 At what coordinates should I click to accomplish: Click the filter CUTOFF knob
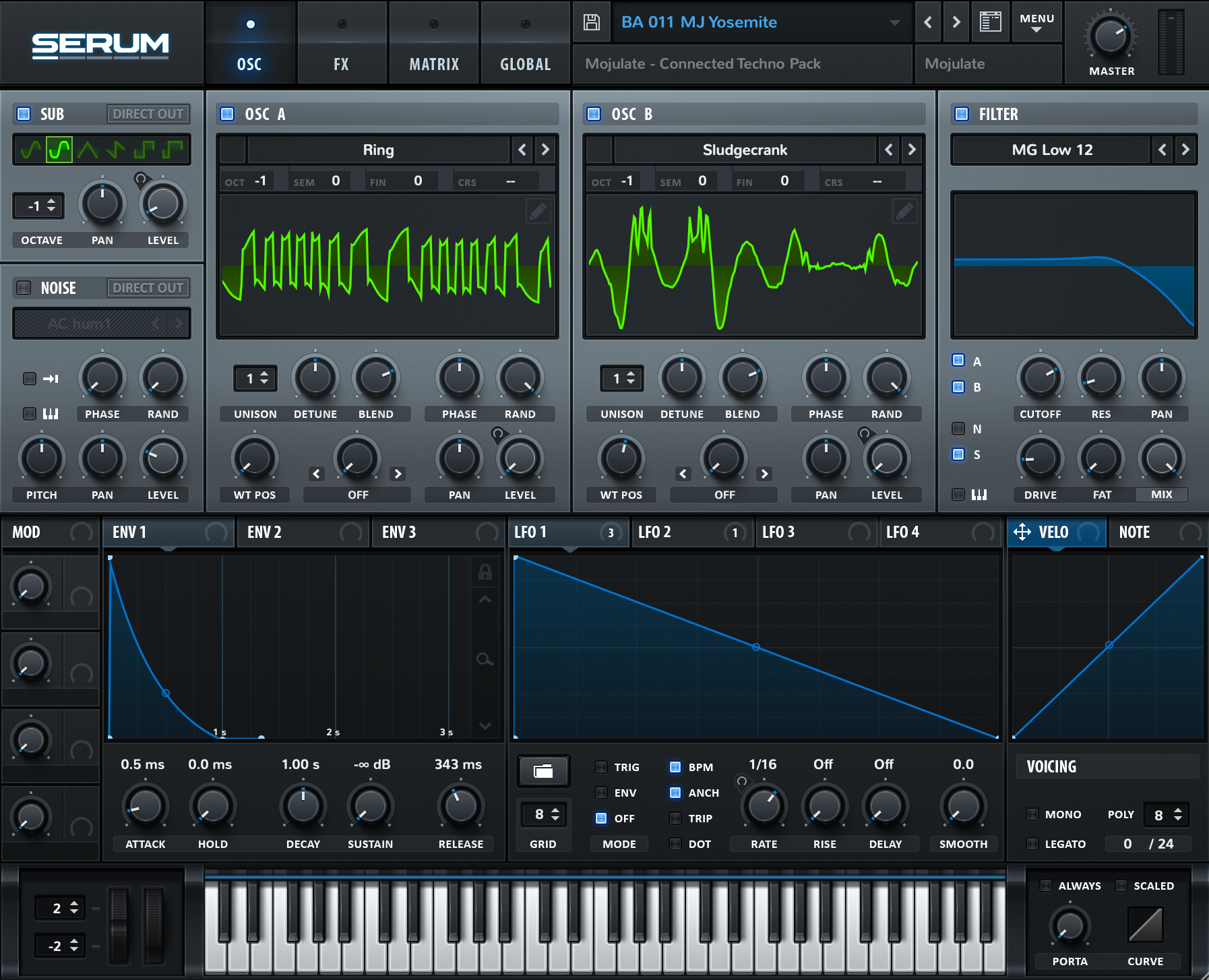point(1040,378)
